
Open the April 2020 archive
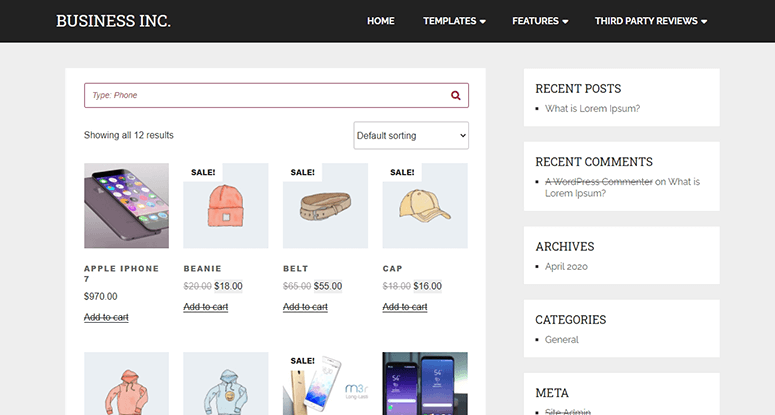(566, 267)
